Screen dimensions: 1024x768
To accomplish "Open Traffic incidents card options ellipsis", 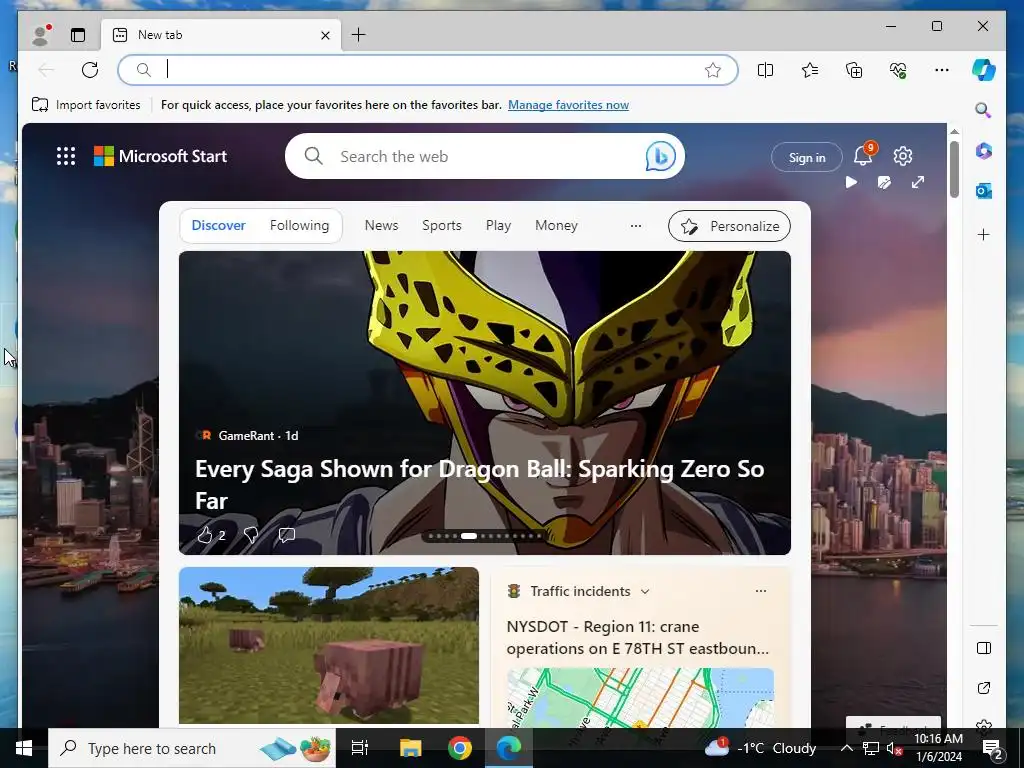I will 761,591.
